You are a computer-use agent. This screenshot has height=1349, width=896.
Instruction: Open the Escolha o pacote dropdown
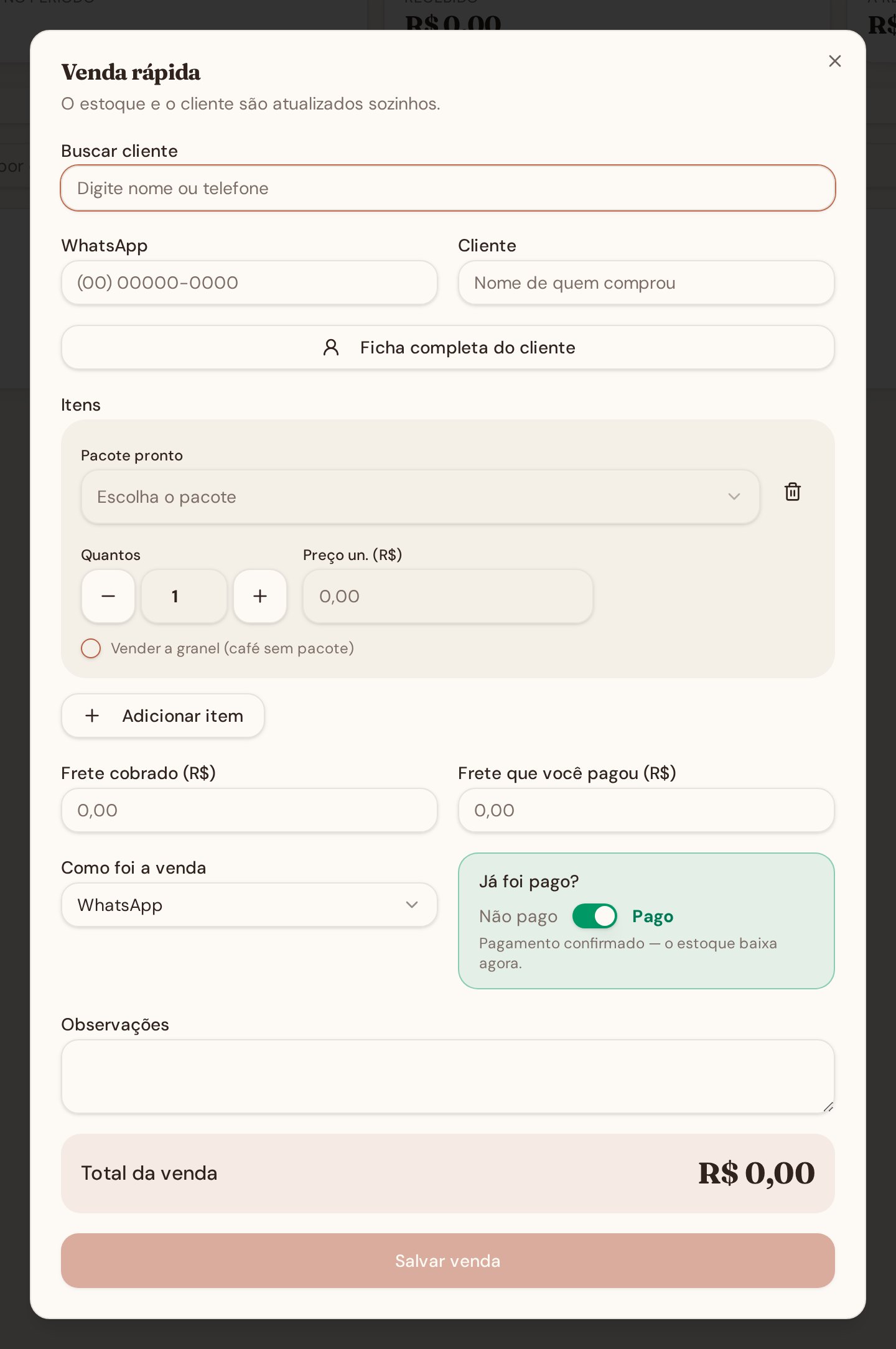[420, 497]
